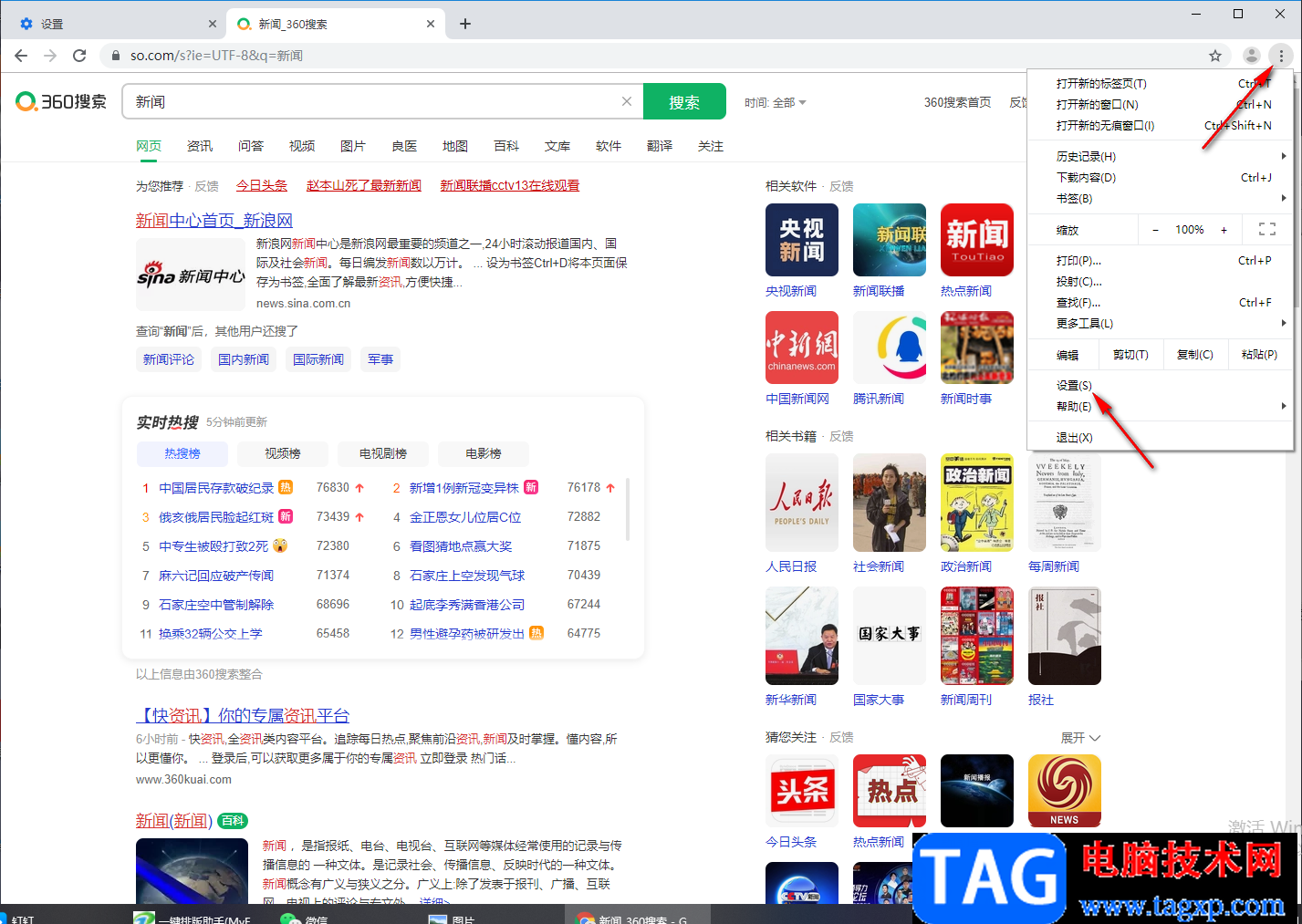
Task: Open a new tab with plus icon
Action: point(465,24)
